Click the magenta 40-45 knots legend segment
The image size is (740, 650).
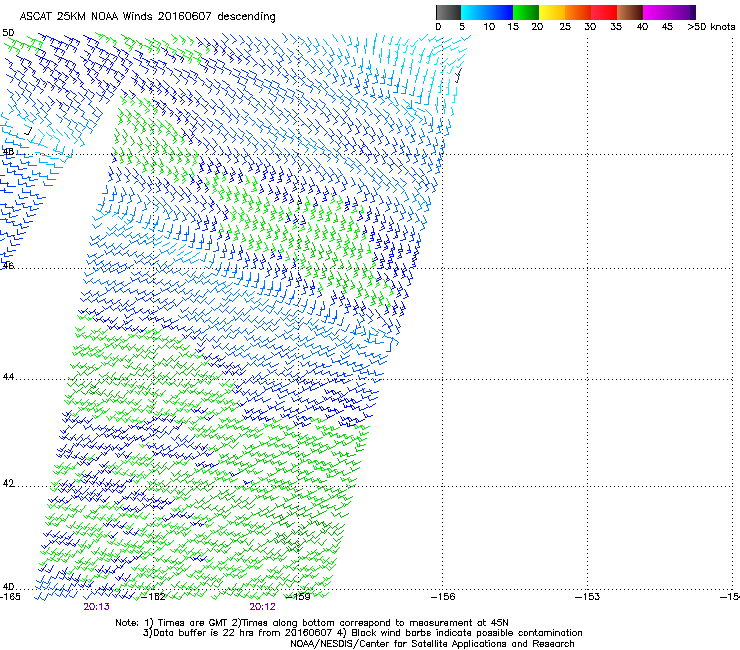[x=656, y=12]
